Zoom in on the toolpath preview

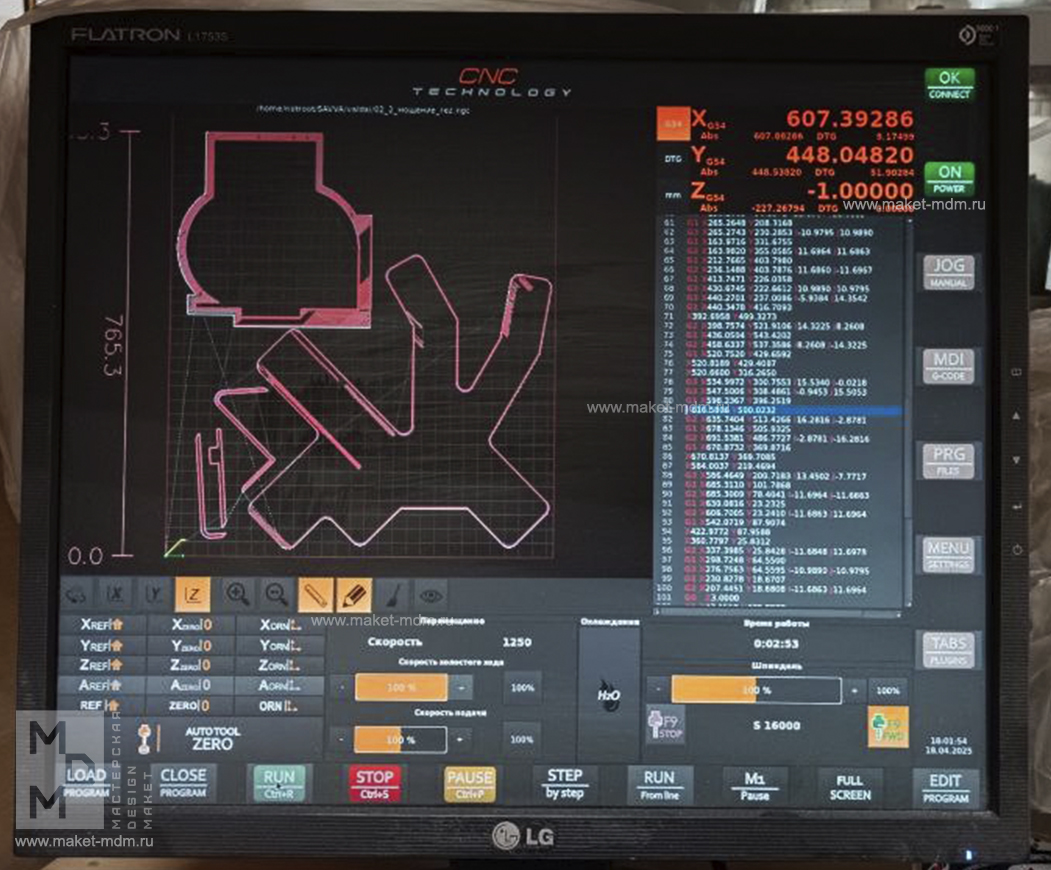tap(237, 595)
